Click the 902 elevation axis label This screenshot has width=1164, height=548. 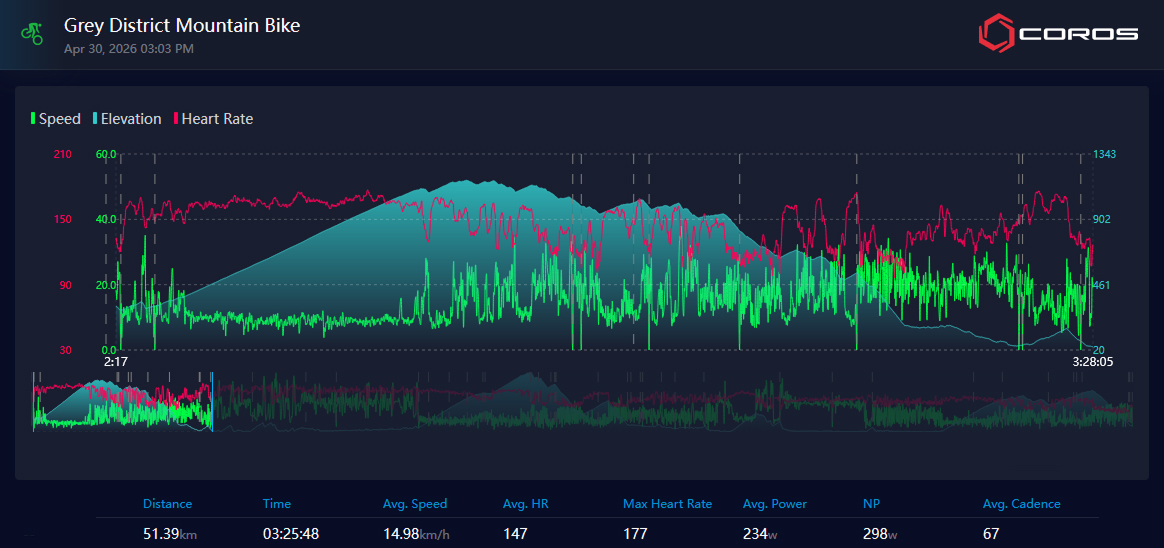point(1102,219)
